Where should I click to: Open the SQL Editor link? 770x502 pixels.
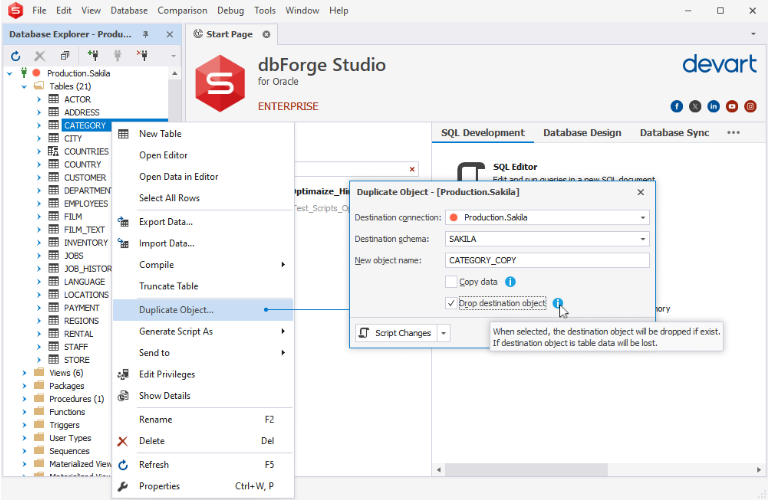pos(515,167)
